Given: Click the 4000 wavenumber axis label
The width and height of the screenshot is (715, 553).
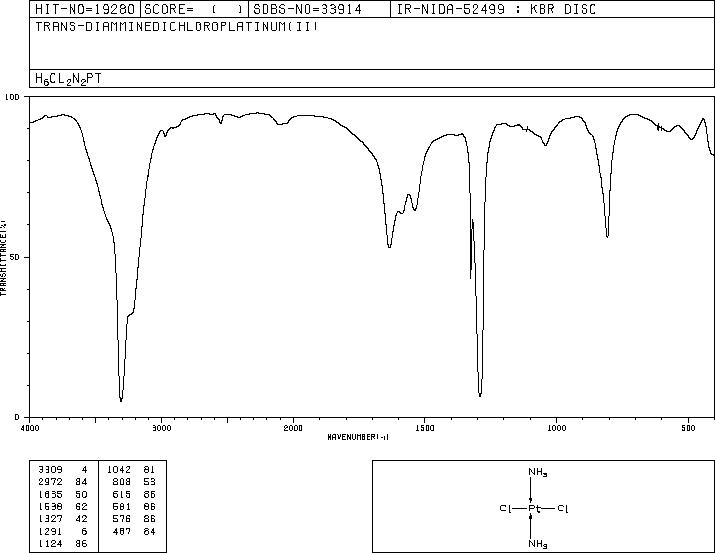Looking at the screenshot, I should (x=30, y=428).
